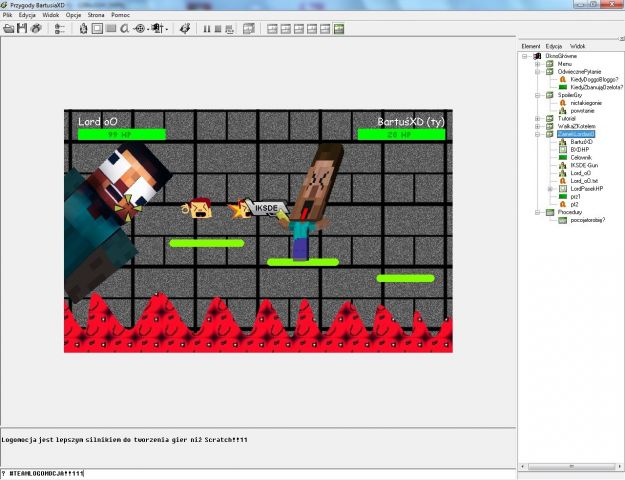Open dropdown arrow next to web element icon

pyautogui.click(x=148, y=29)
